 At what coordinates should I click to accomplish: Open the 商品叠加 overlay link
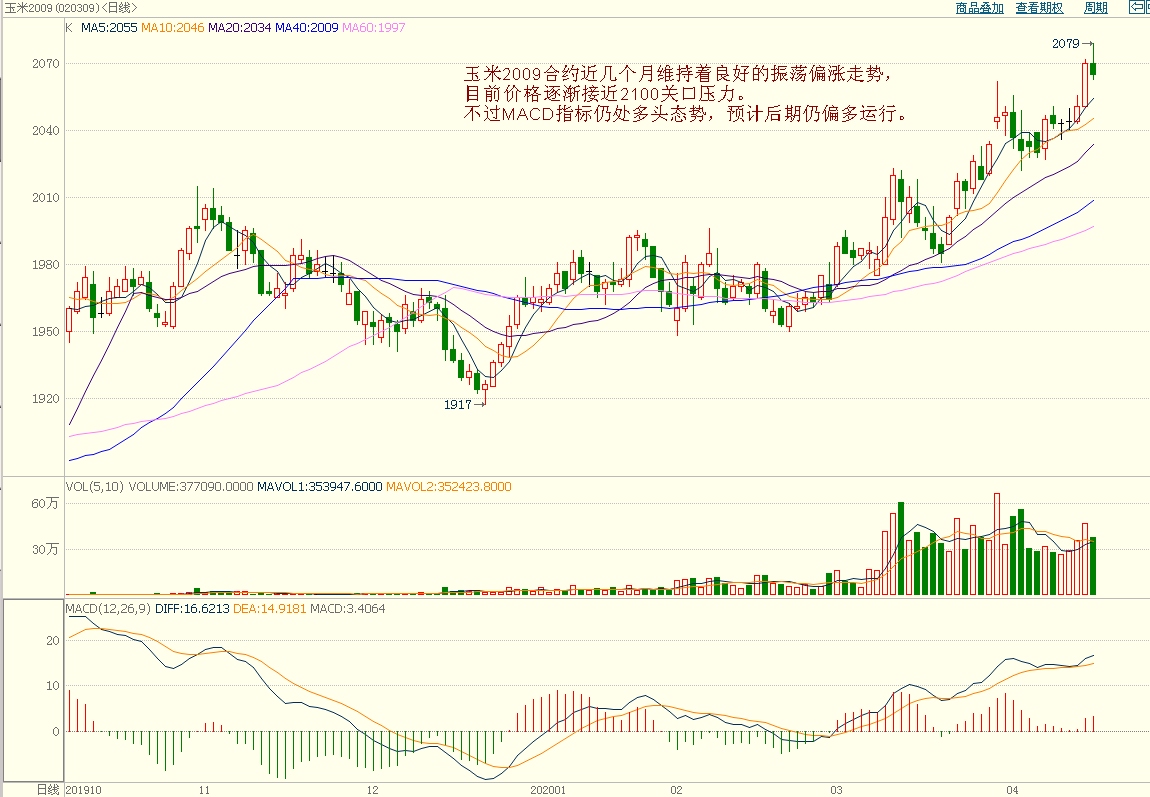[x=979, y=8]
